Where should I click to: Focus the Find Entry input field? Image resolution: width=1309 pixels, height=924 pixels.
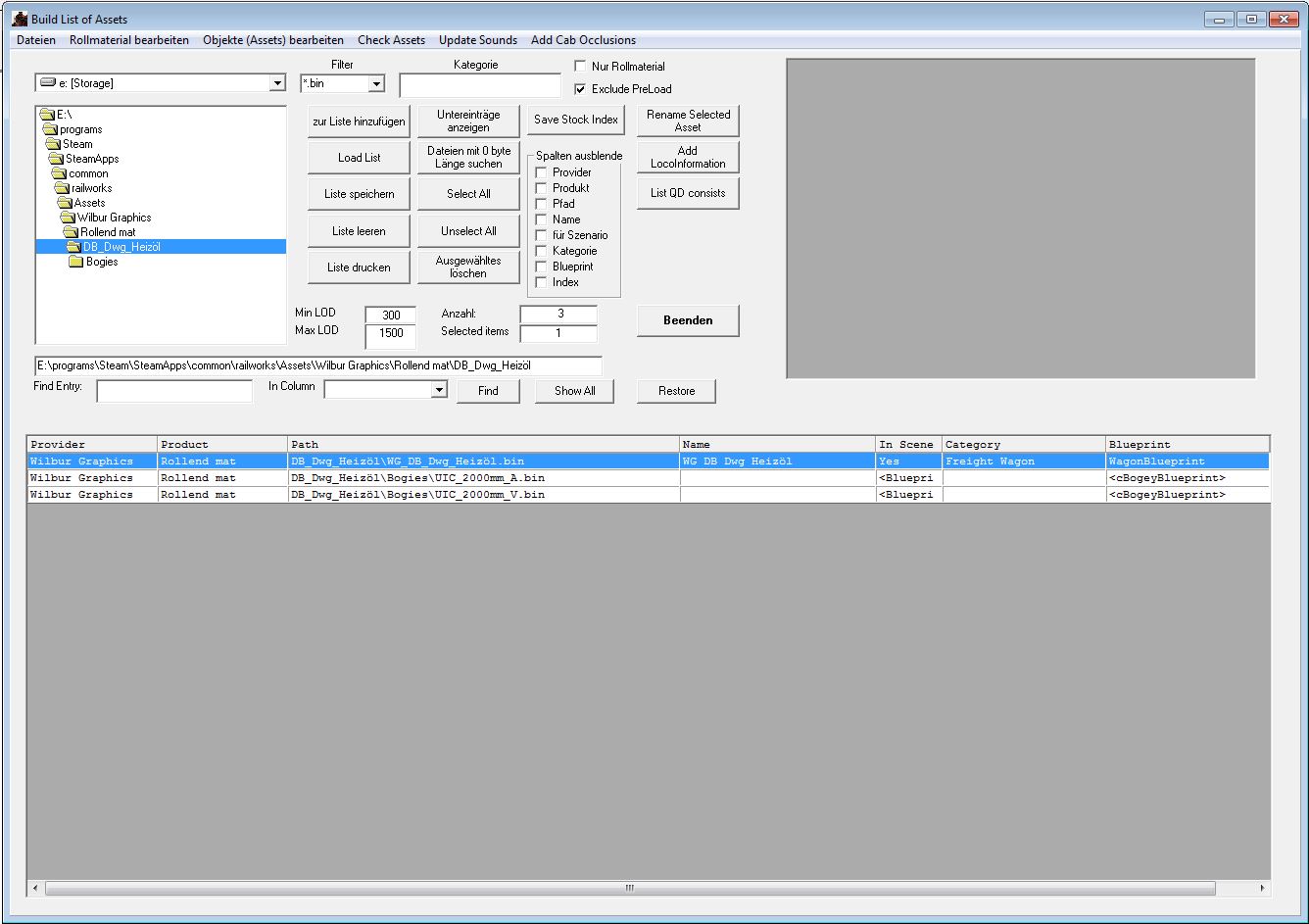click(174, 391)
